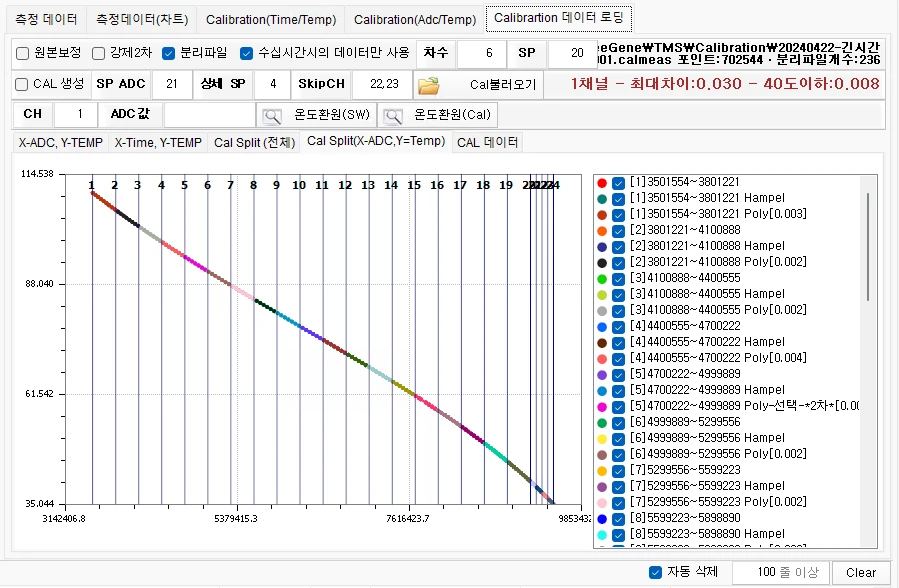The height and width of the screenshot is (588, 899).
Task: Uncheck legend series [7]5299556~5599223 Hampel
Action: click(x=618, y=487)
